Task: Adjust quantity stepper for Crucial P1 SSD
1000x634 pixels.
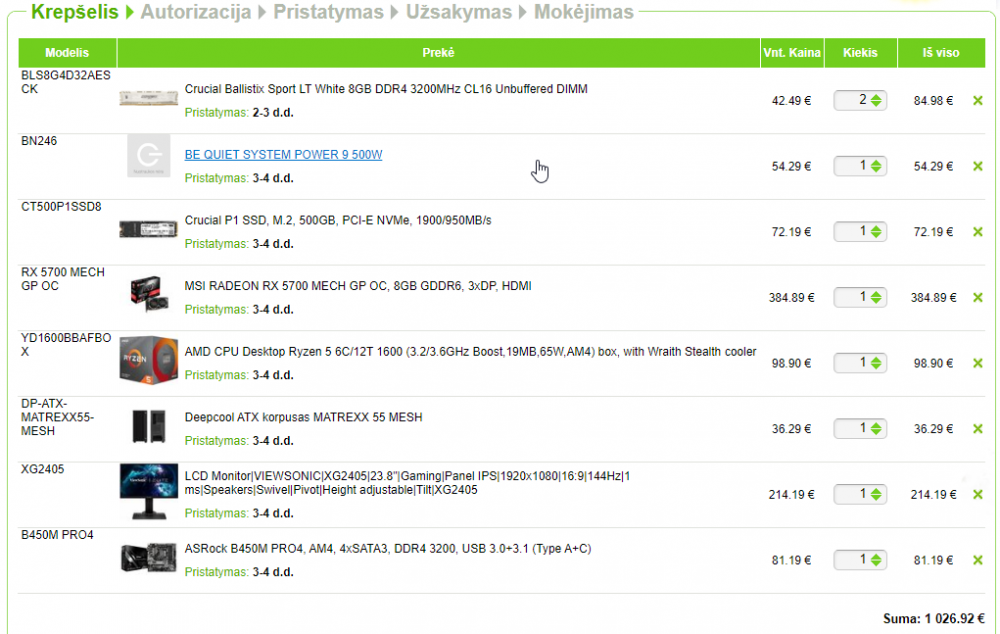Action: (x=876, y=232)
